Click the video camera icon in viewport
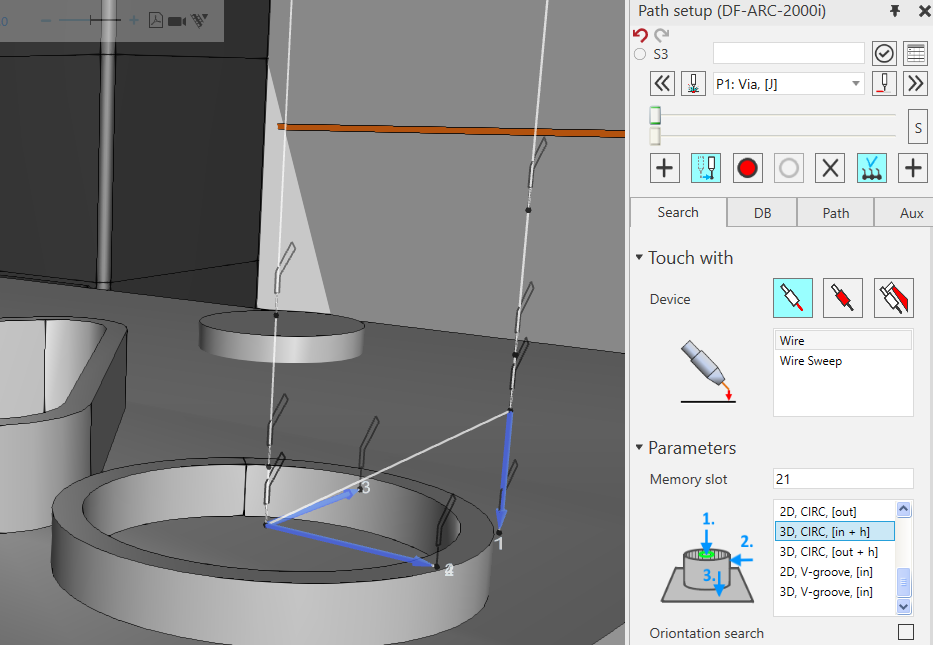This screenshot has width=933, height=645. [x=177, y=20]
